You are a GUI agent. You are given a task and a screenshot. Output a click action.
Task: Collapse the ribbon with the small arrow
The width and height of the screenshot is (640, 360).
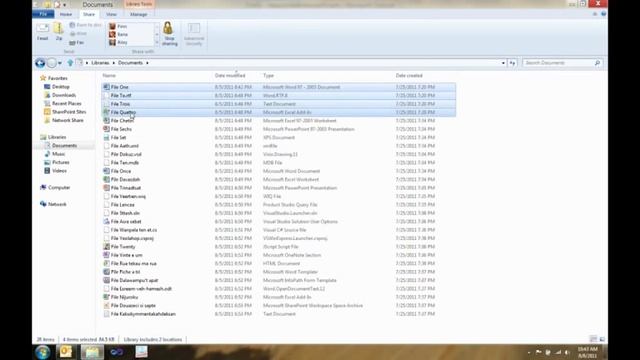pyautogui.click(x=595, y=14)
